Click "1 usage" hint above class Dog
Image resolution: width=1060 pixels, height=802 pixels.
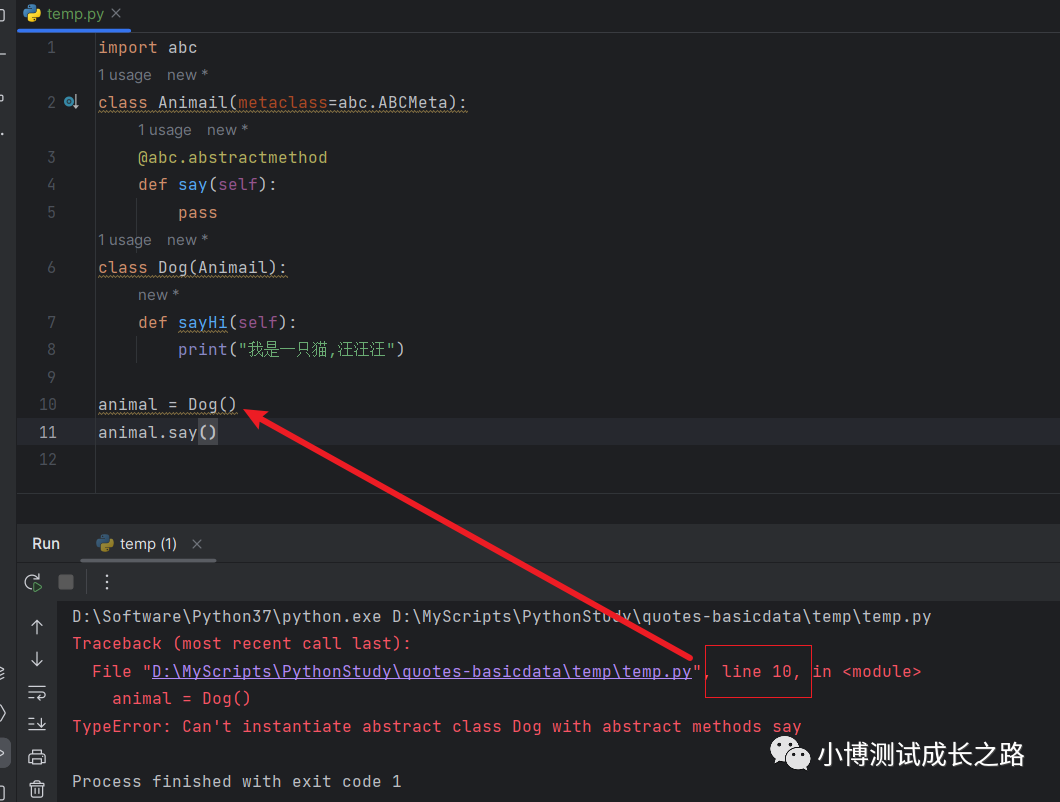pos(125,240)
